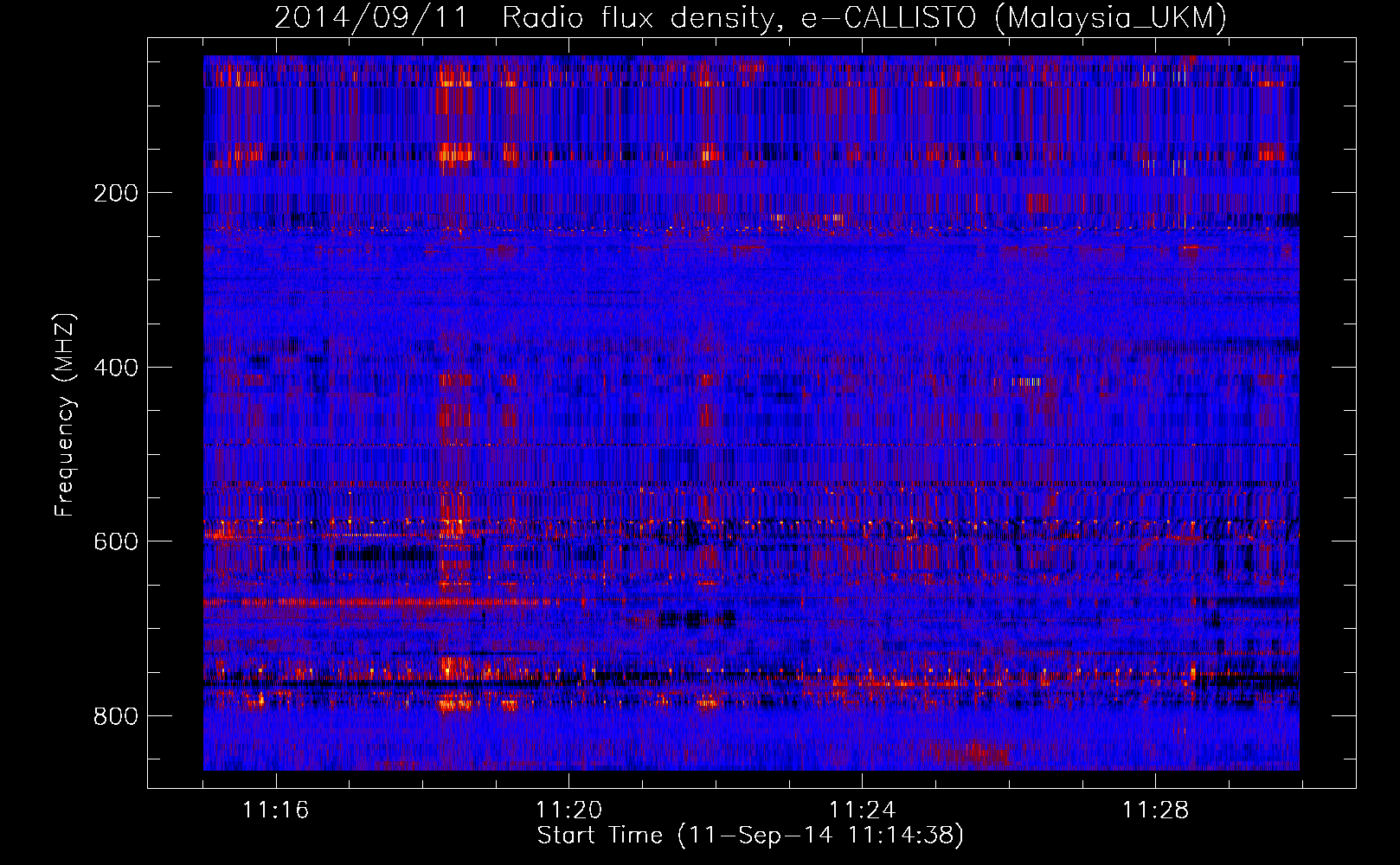The width and height of the screenshot is (1400, 865).
Task: Click the plot title 'Radio flux density, e-CALLISTO (Malaysia_UKM)'
Action: point(864,18)
